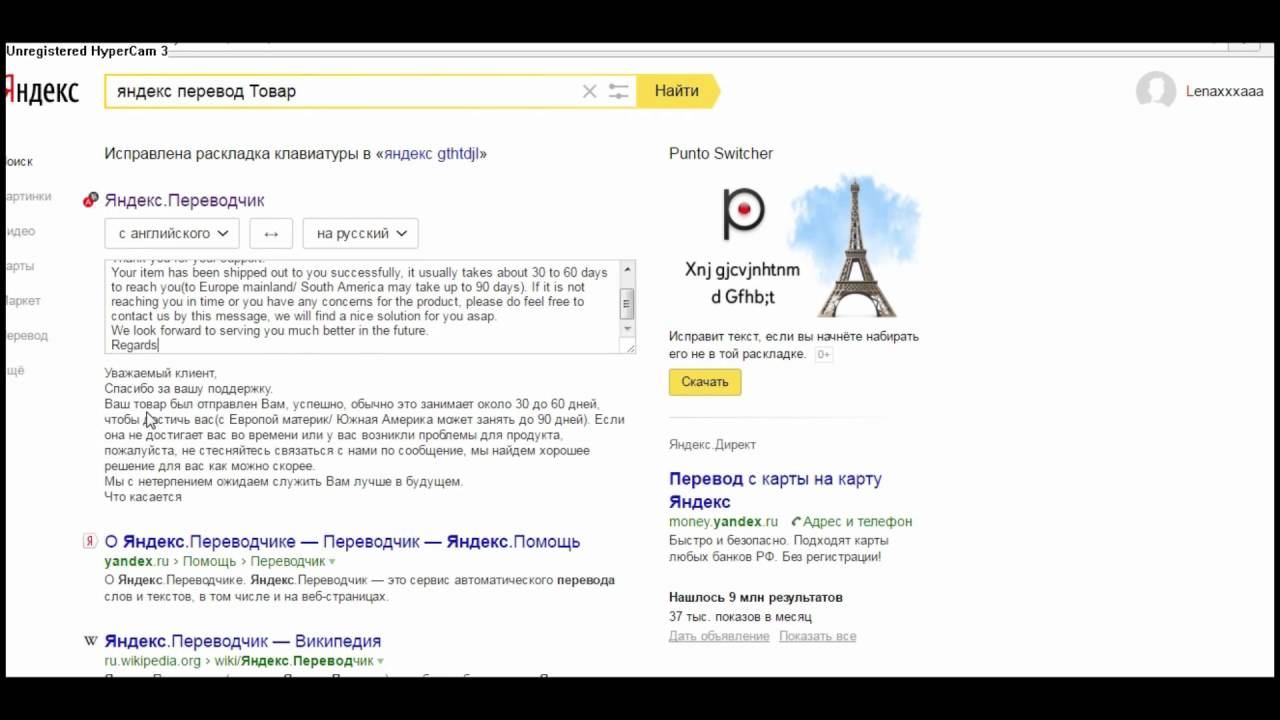Open the target language dropdown на русский
The height and width of the screenshot is (720, 1280).
360,233
